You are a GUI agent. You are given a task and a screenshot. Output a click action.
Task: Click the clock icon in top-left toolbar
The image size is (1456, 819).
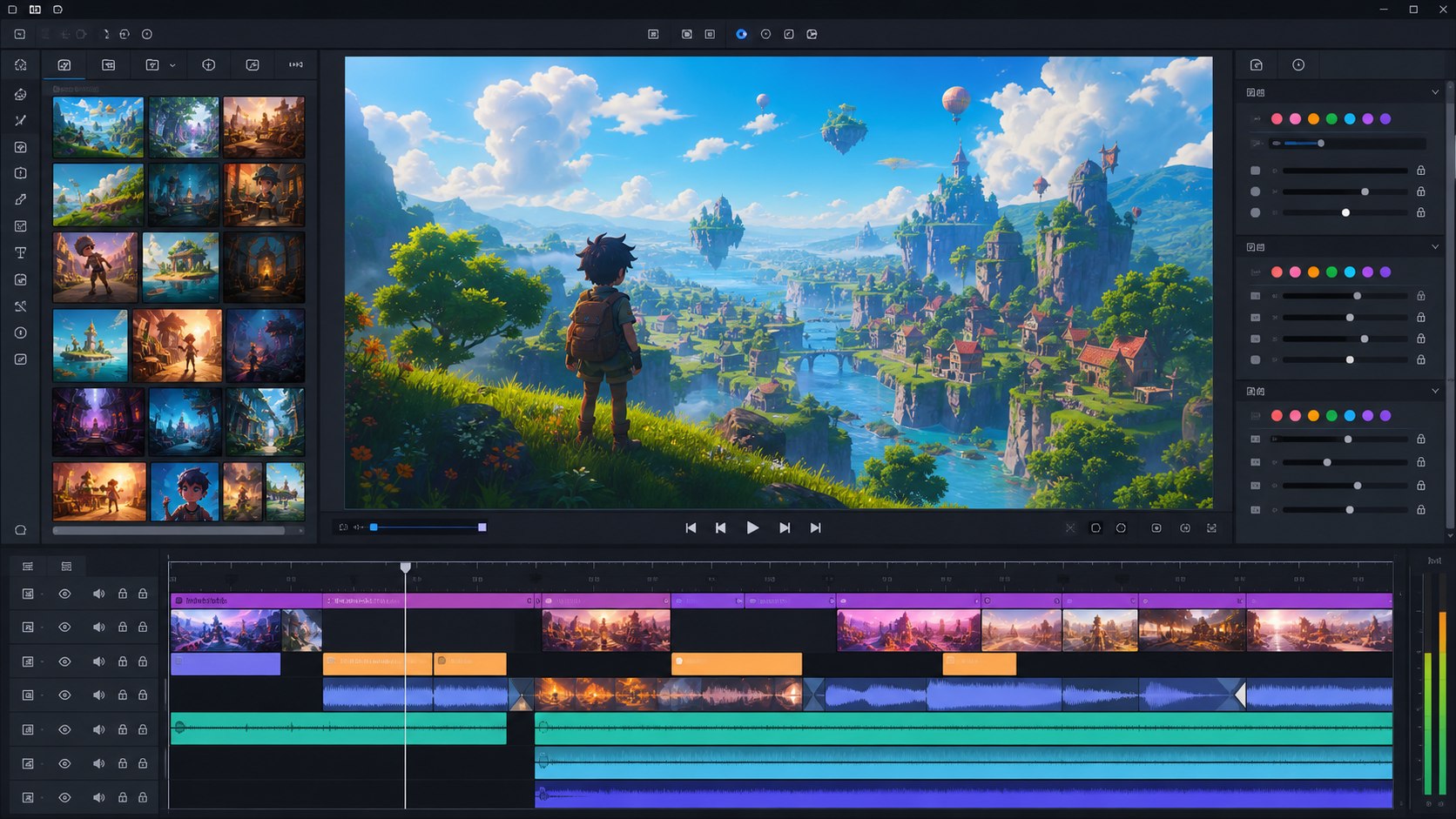147,34
